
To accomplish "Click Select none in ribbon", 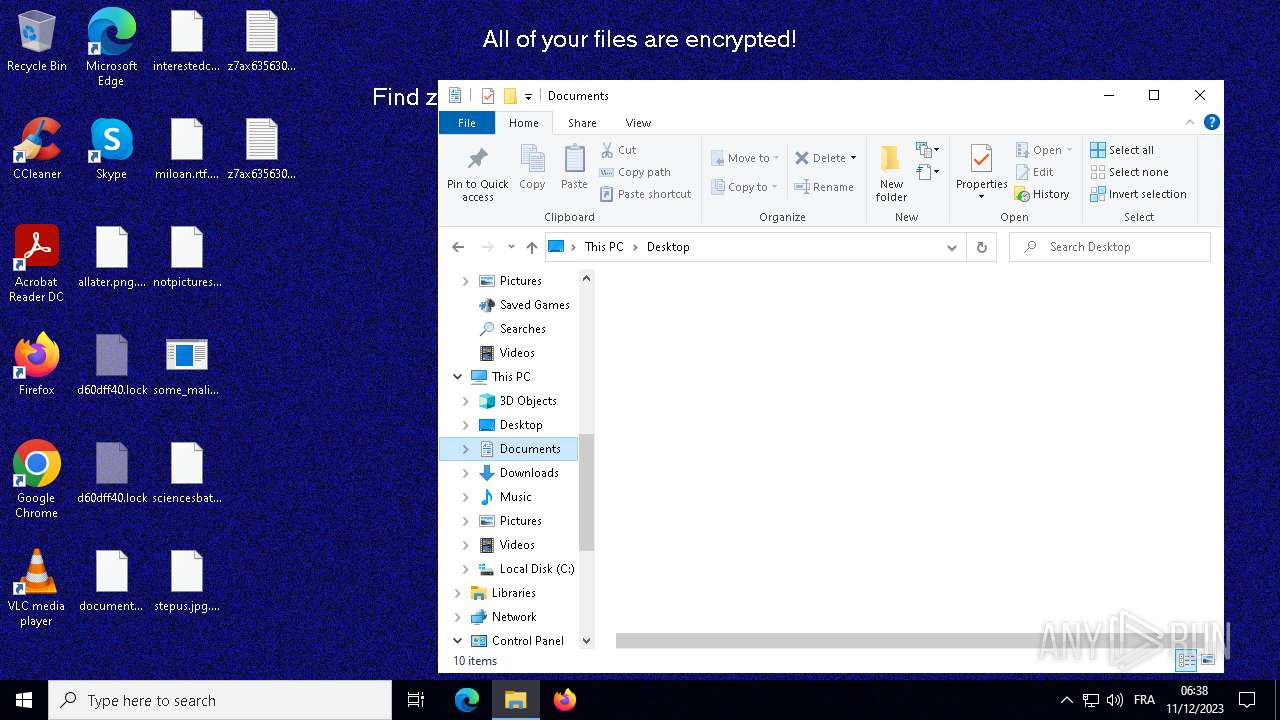I will [1129, 172].
